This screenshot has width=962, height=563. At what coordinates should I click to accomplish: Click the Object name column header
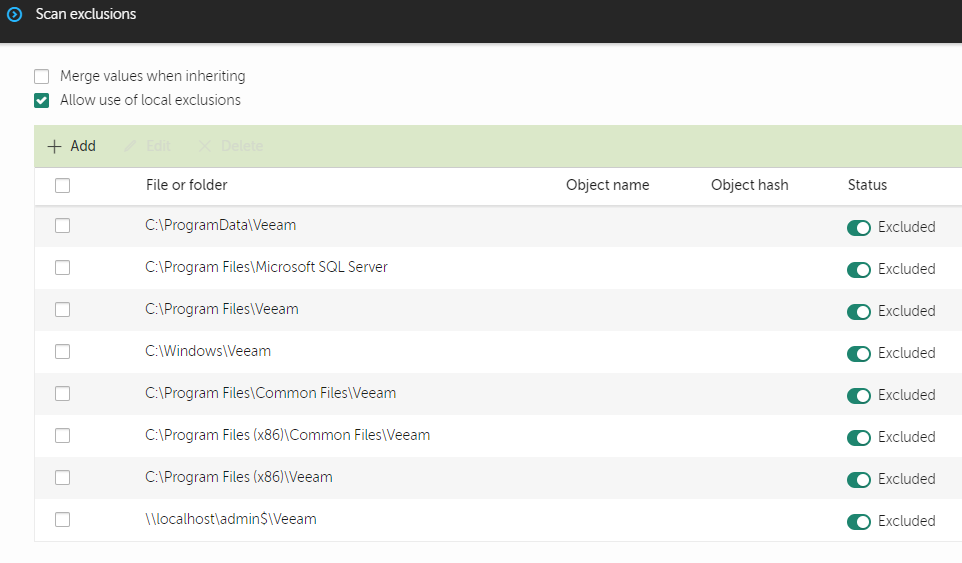click(x=607, y=185)
